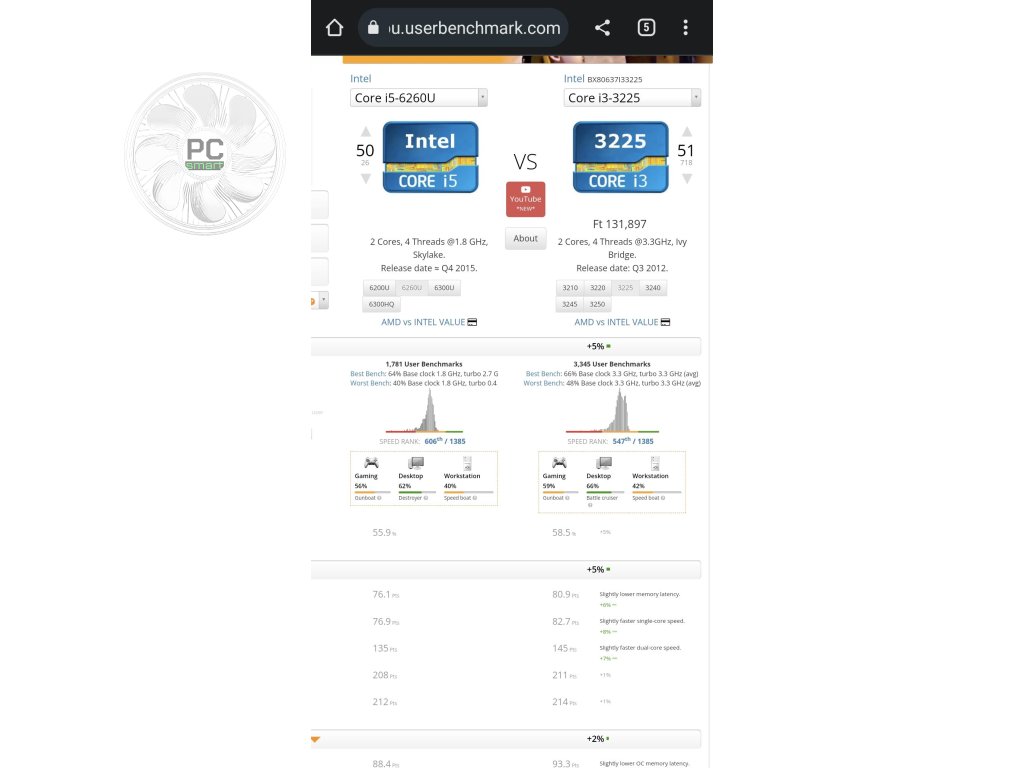Click the card icon beside left AMD vs INTEL VALUE
1024x768 pixels.
(x=472, y=322)
